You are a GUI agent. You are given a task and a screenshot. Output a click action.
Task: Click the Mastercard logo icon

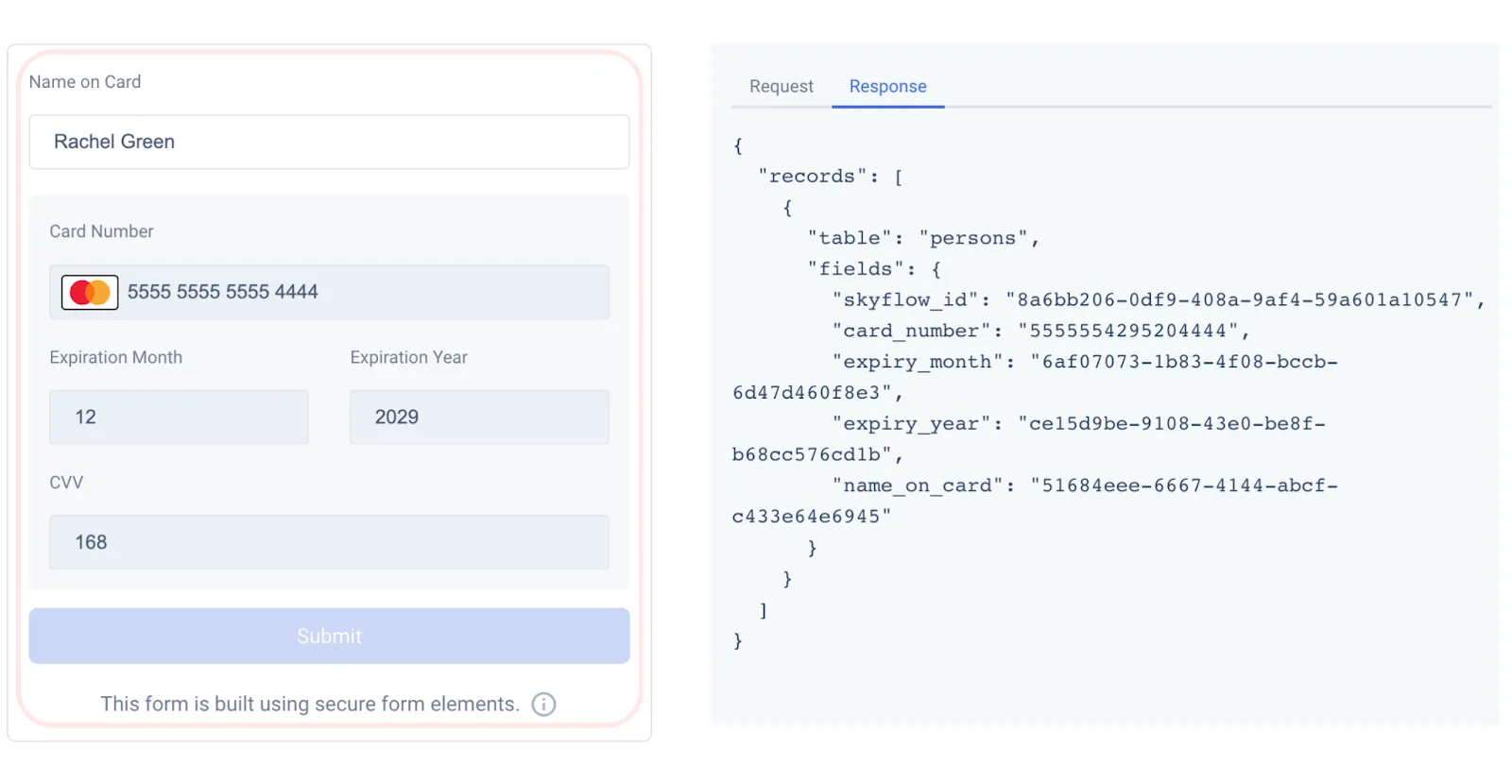pyautogui.click(x=90, y=293)
